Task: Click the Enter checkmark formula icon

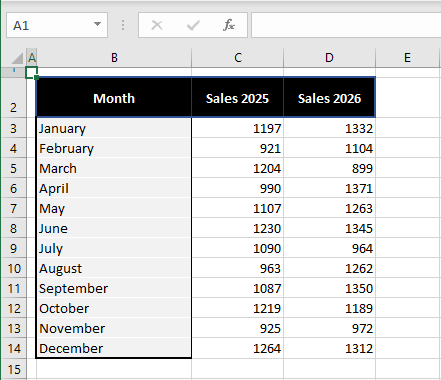Action: 193,25
